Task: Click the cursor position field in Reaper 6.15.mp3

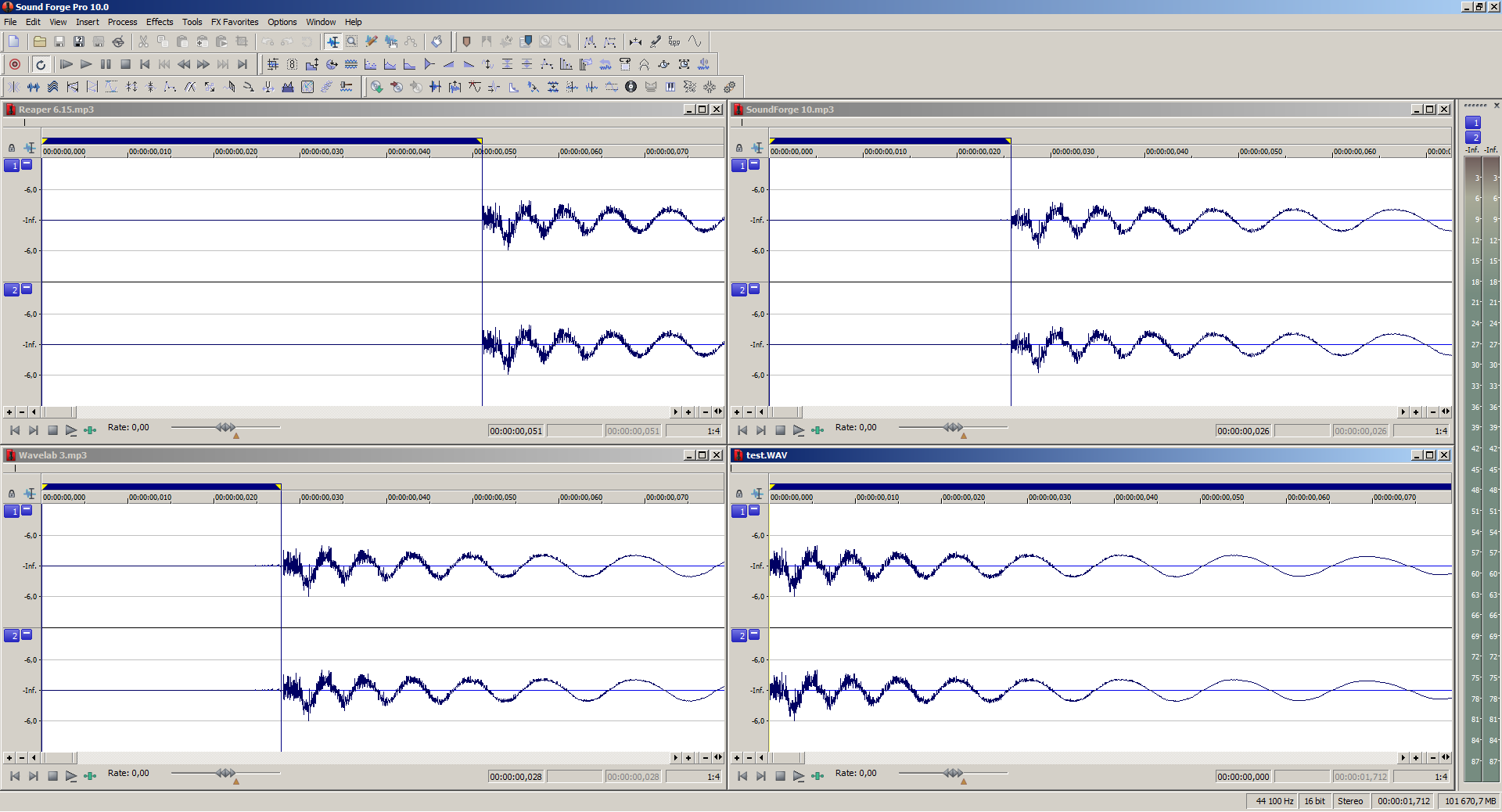Action: point(516,431)
